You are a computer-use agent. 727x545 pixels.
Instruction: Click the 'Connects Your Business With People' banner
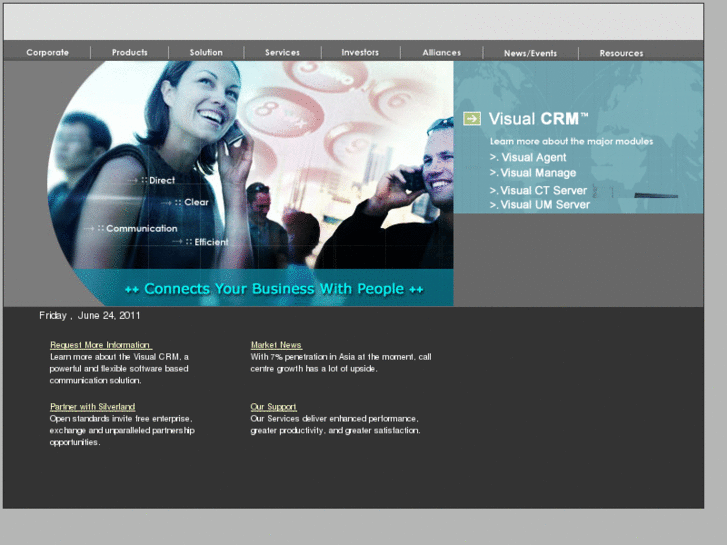click(x=274, y=289)
